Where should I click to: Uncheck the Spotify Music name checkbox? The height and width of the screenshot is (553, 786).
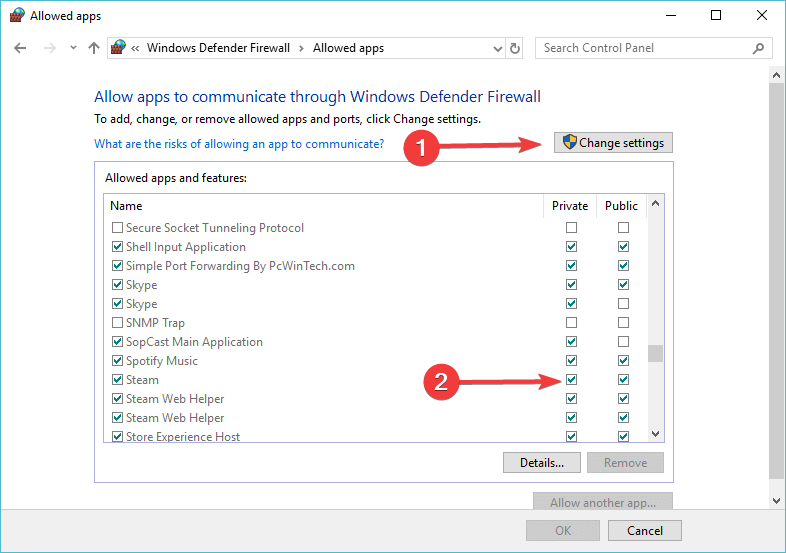pyautogui.click(x=117, y=361)
